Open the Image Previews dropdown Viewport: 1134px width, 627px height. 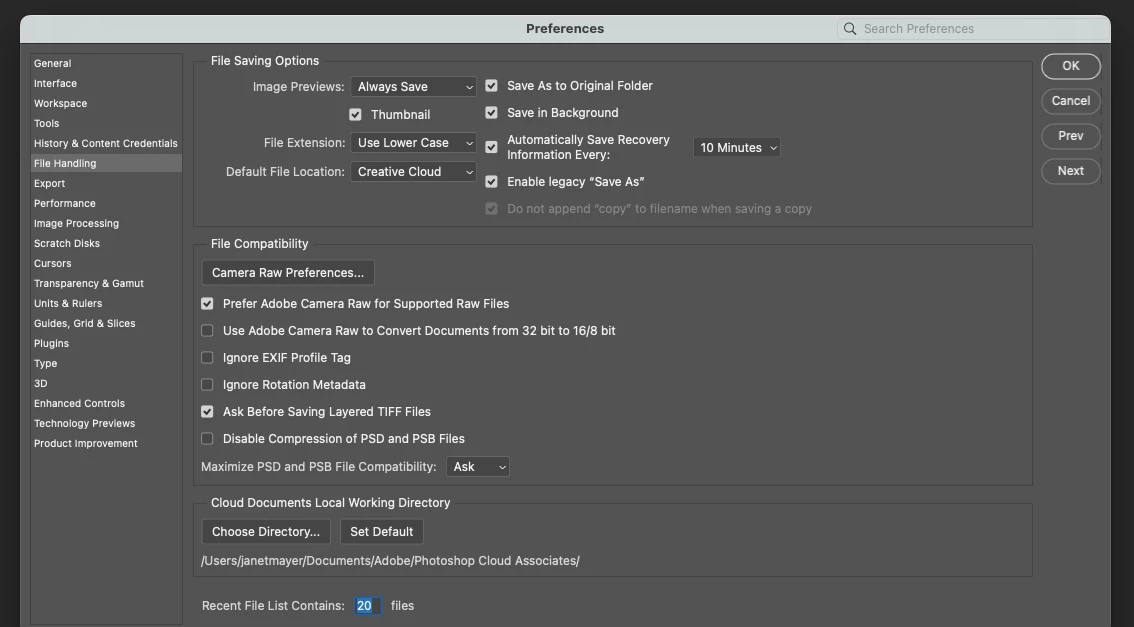(413, 87)
